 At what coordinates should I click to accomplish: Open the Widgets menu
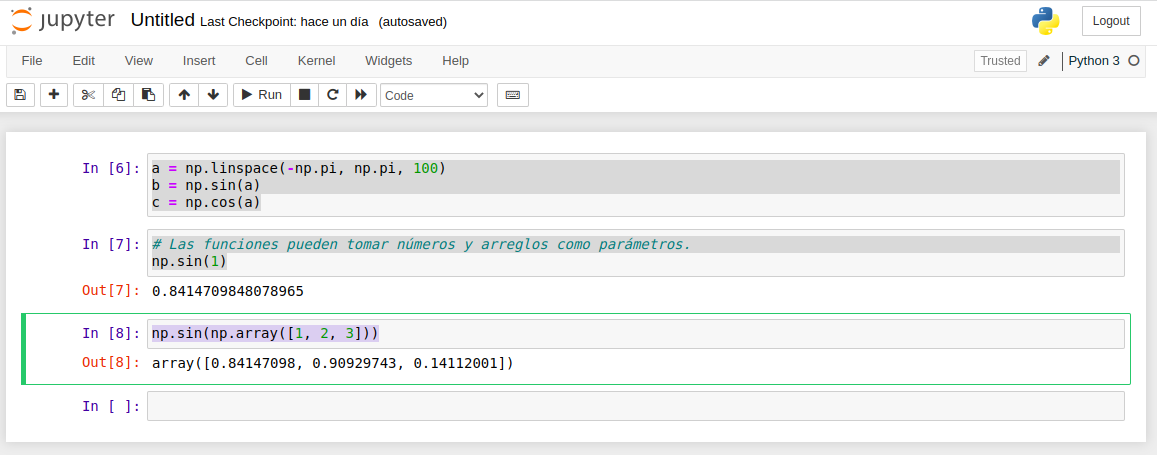(388, 60)
